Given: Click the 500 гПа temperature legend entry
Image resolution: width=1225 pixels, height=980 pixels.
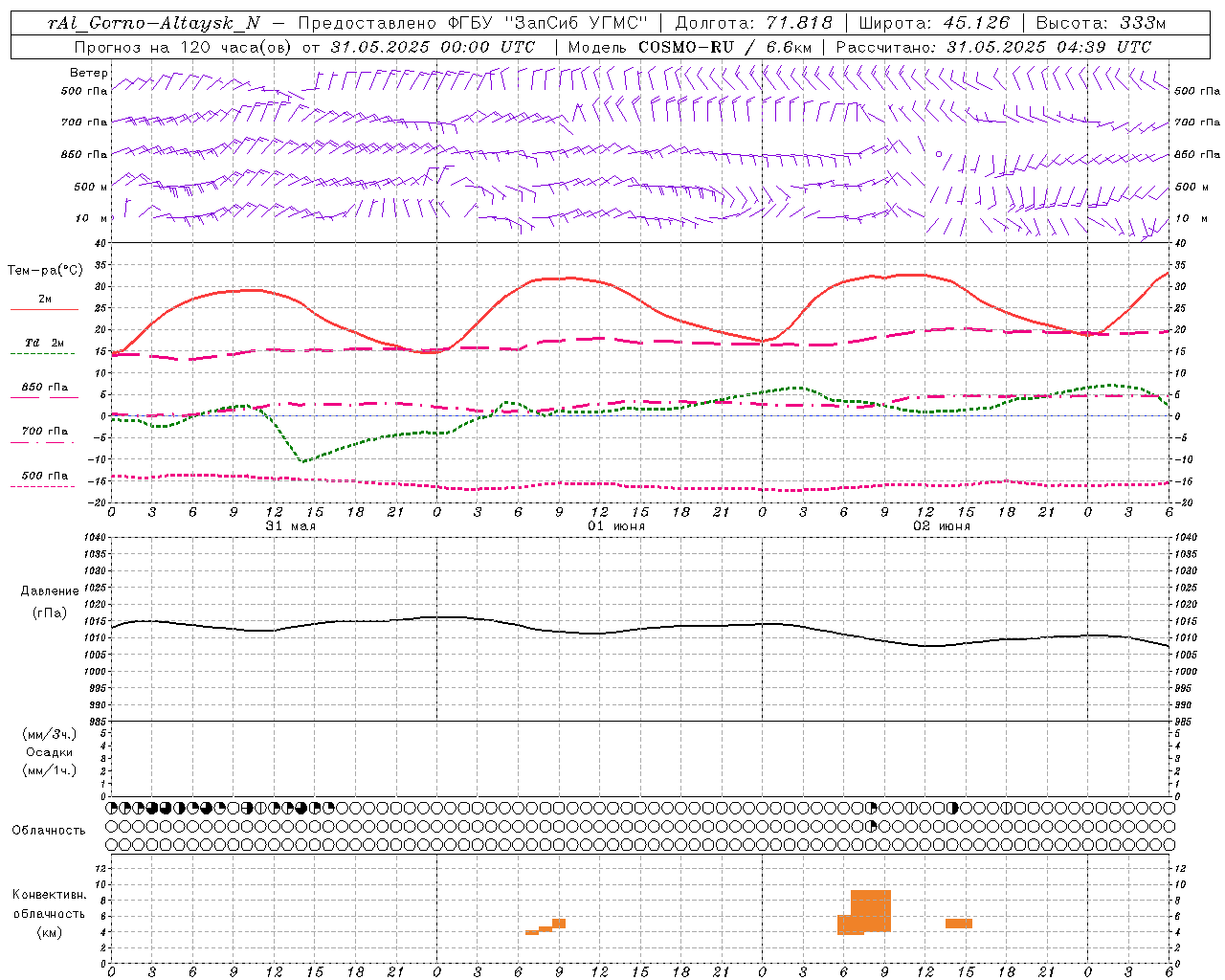Looking at the screenshot, I should tap(44, 476).
